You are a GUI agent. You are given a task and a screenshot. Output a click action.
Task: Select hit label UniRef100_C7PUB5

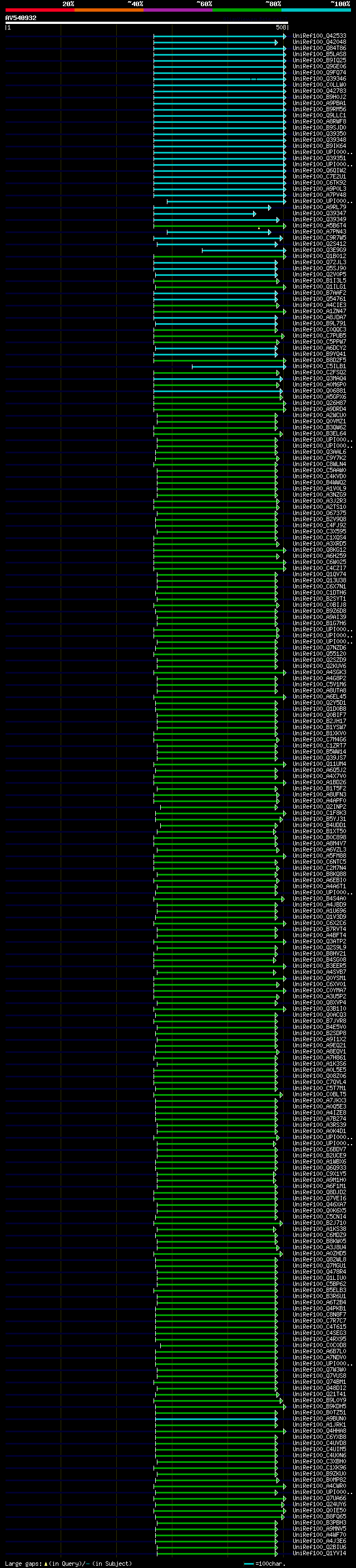(x=319, y=335)
